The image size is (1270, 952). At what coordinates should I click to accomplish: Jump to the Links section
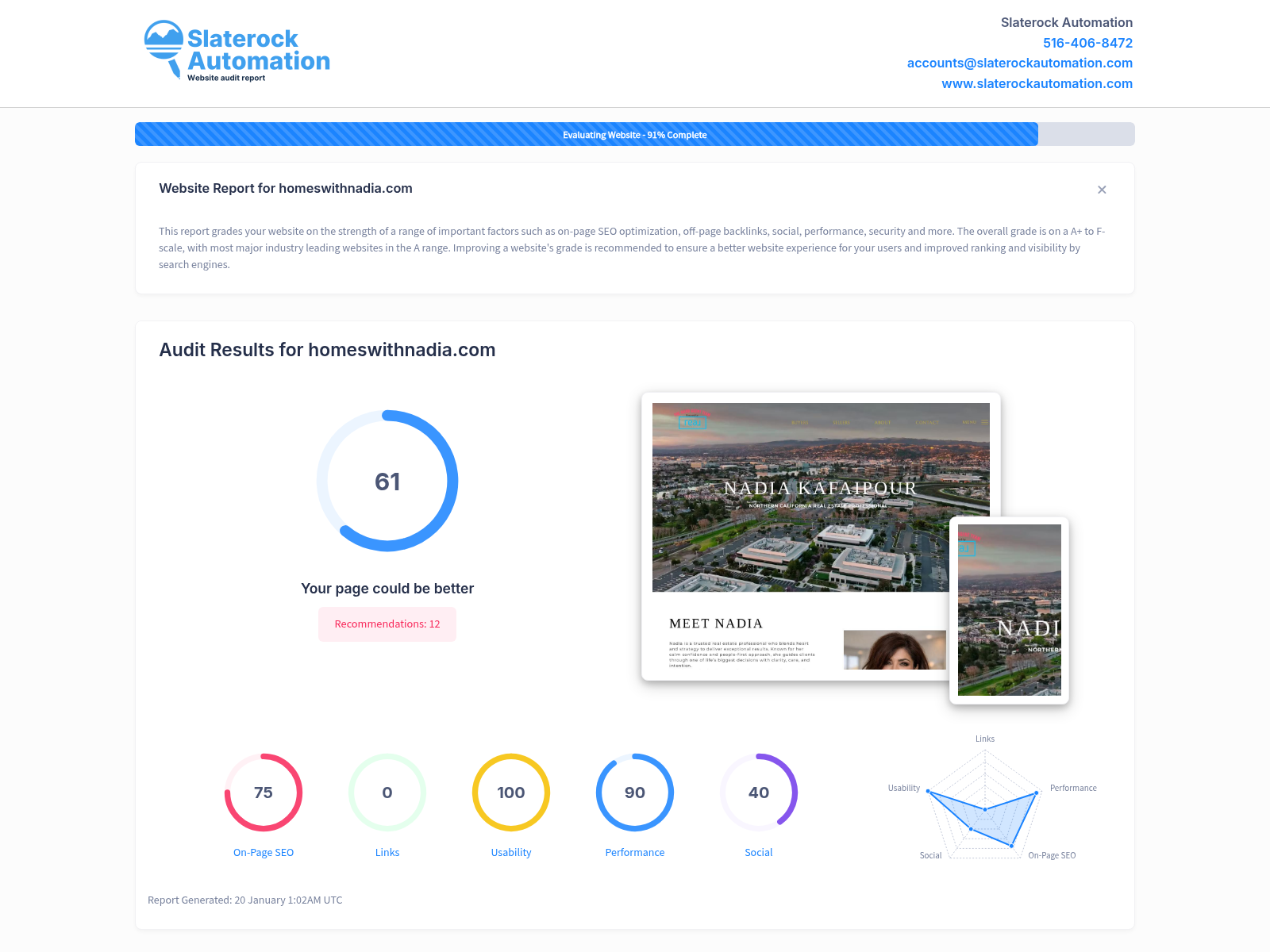(x=387, y=852)
